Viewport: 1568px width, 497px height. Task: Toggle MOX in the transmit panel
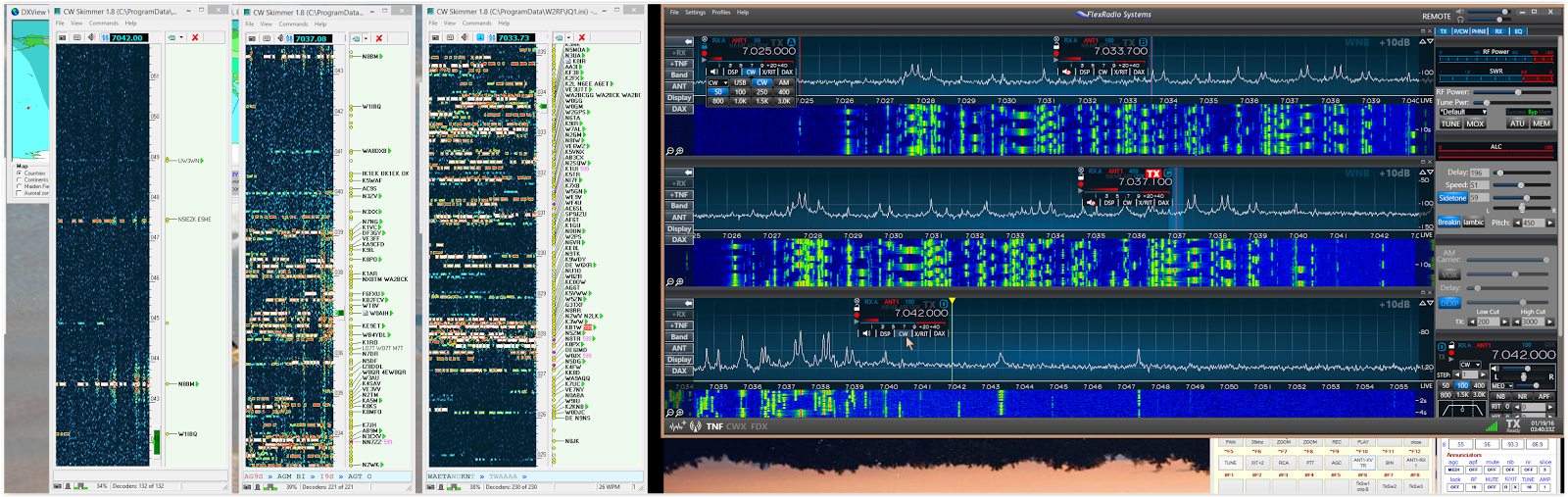[1475, 124]
